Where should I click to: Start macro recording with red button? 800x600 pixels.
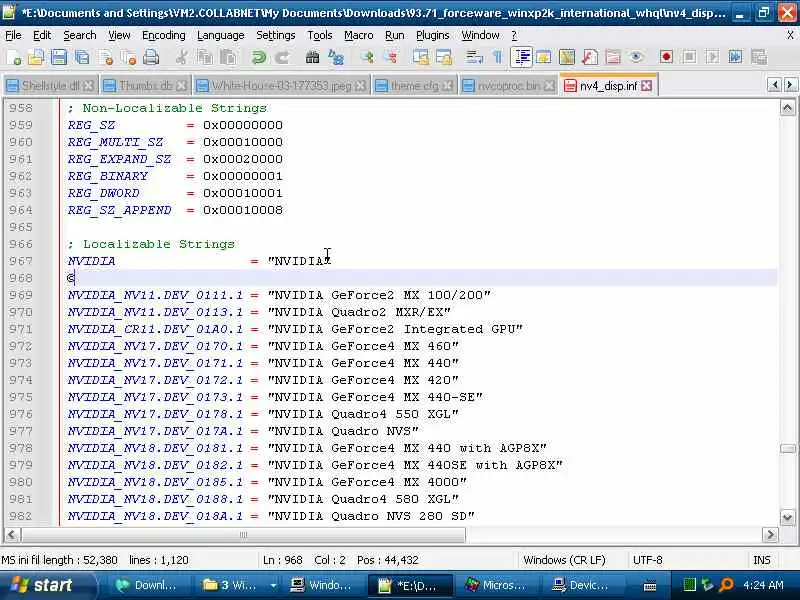coord(666,57)
